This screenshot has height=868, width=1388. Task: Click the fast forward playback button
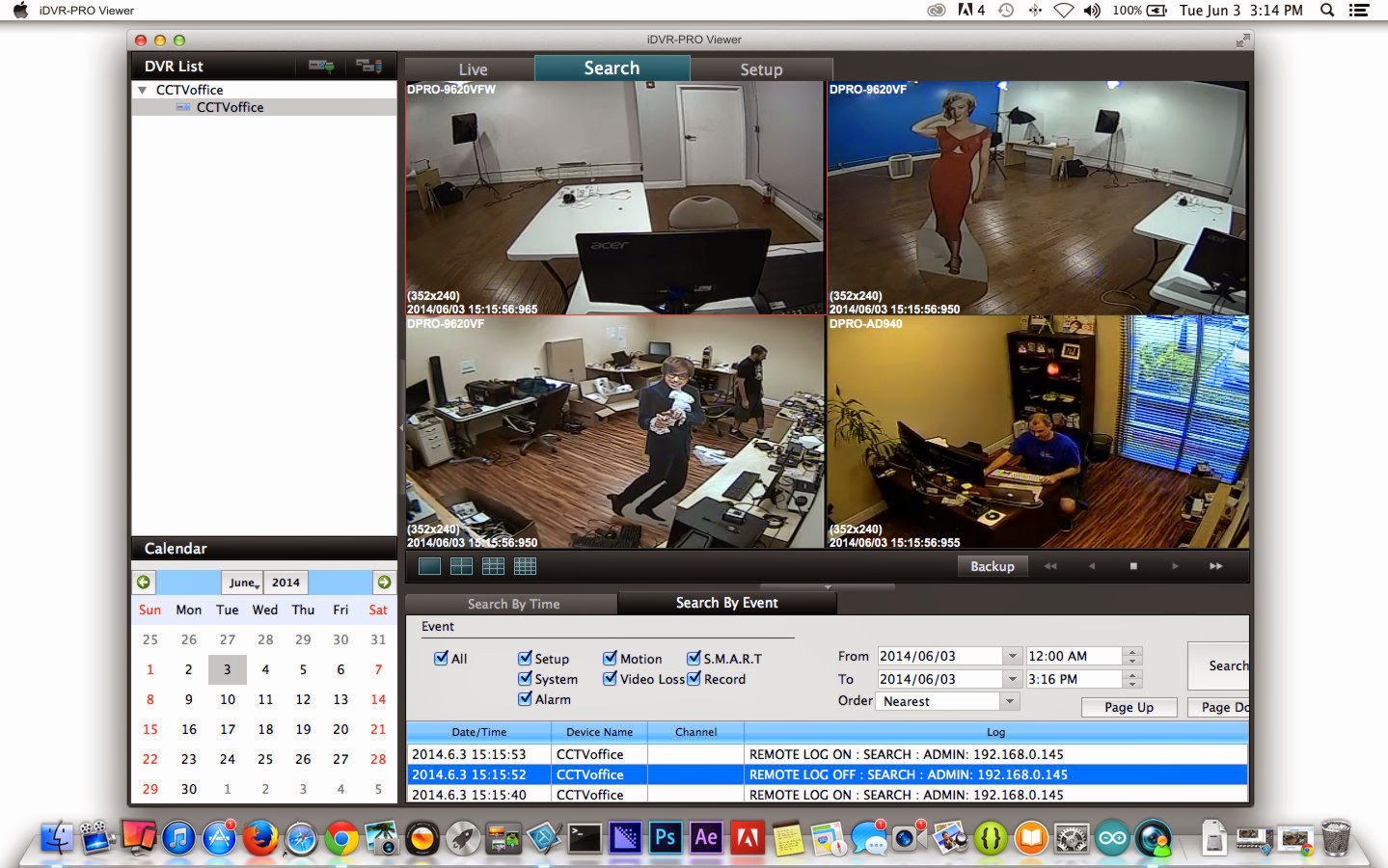pyautogui.click(x=1216, y=566)
